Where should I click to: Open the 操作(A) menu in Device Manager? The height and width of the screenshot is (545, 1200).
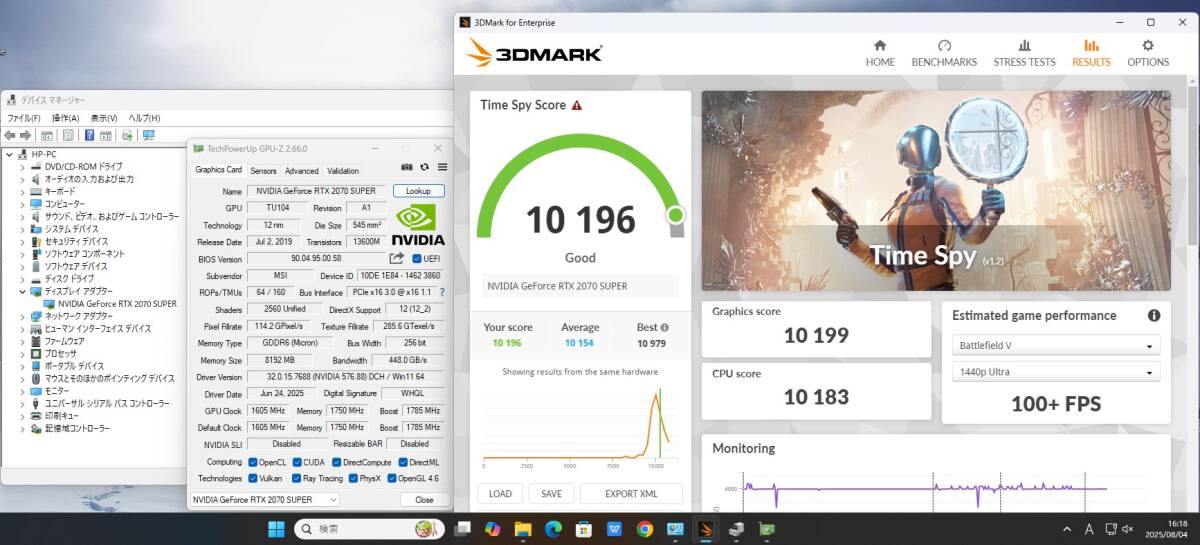tap(66, 118)
